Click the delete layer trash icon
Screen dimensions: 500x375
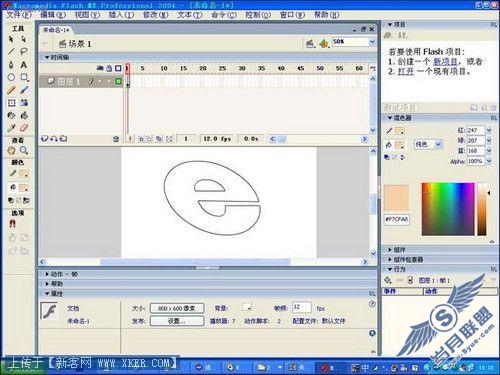point(116,139)
